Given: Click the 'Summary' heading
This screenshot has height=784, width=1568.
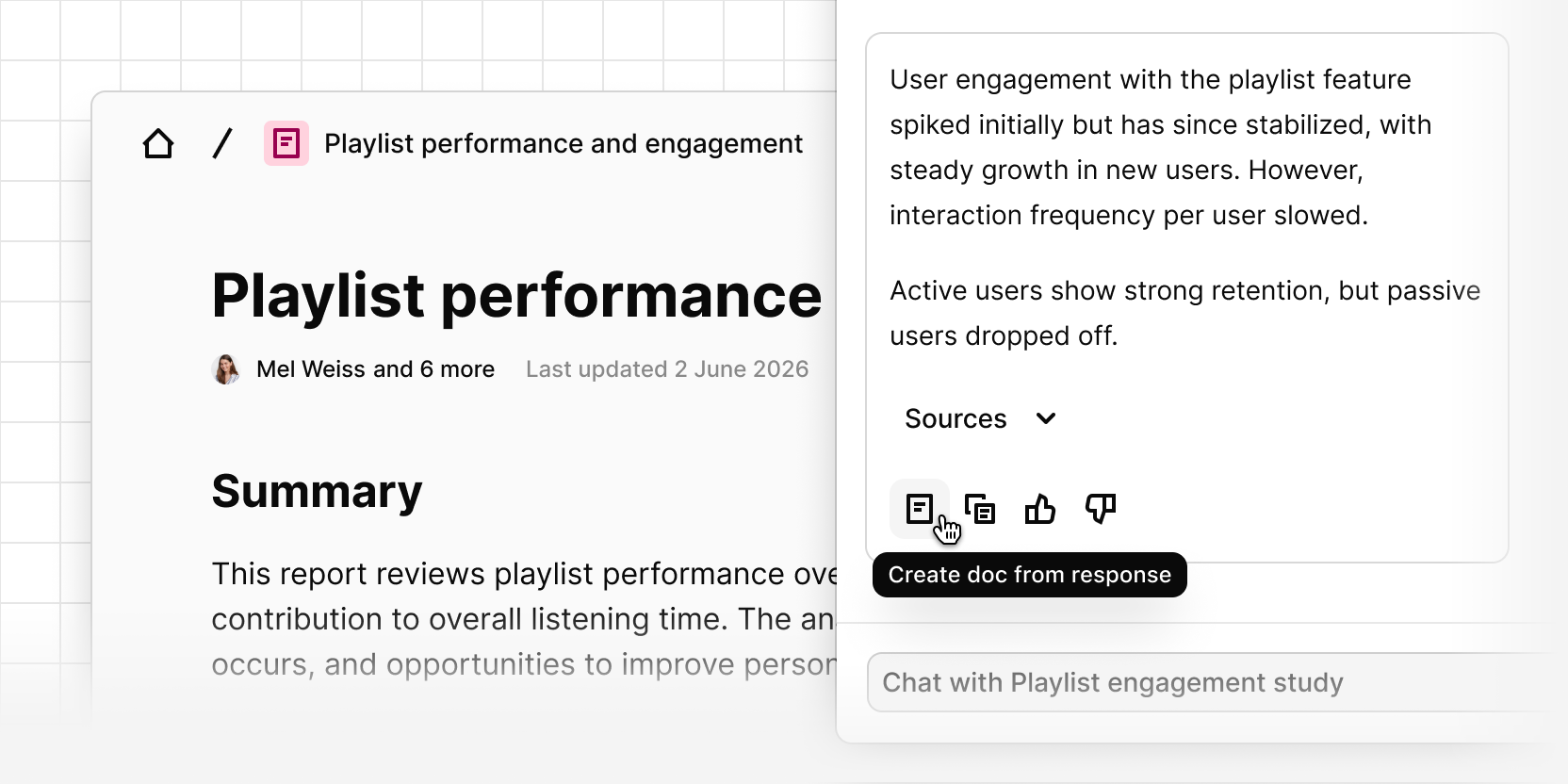Looking at the screenshot, I should [x=317, y=491].
